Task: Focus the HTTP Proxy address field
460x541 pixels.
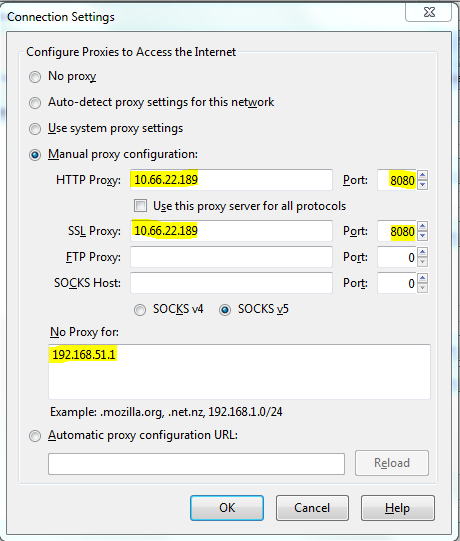Action: click(231, 180)
